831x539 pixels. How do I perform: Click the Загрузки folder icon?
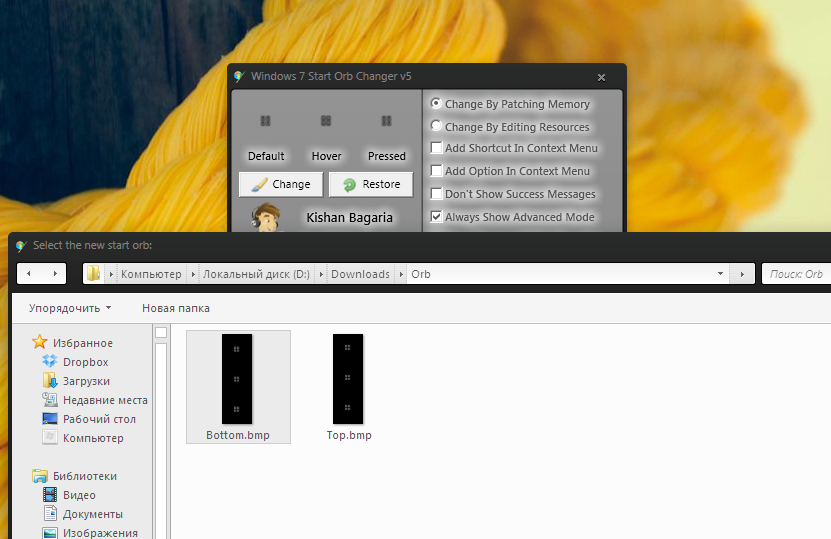tap(50, 380)
